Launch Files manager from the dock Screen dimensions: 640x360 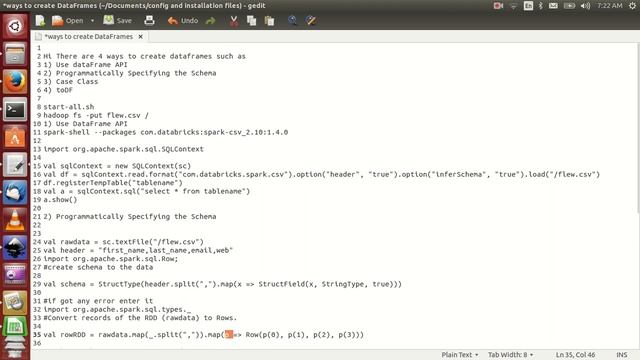(15, 54)
